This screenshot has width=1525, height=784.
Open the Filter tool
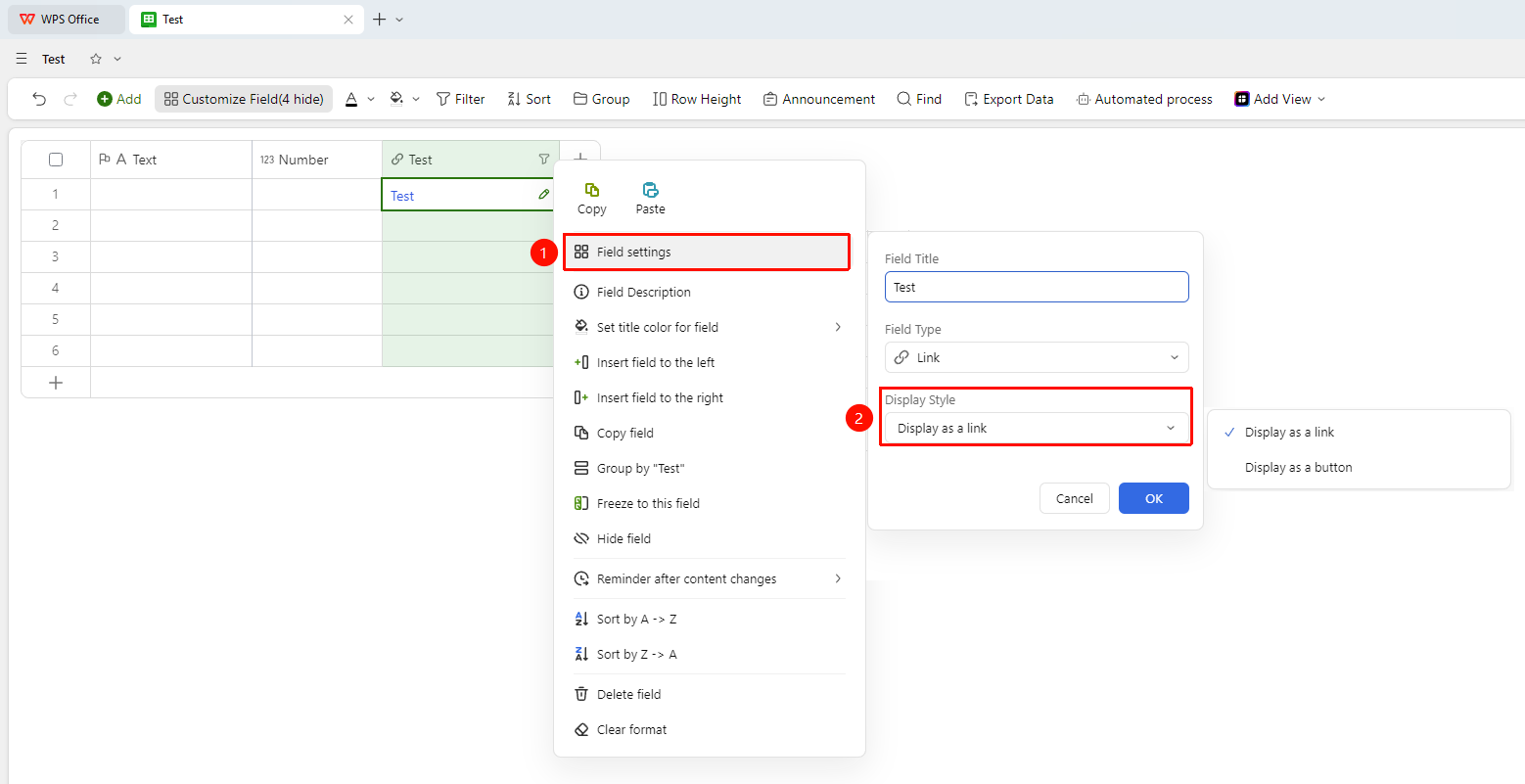click(x=460, y=99)
